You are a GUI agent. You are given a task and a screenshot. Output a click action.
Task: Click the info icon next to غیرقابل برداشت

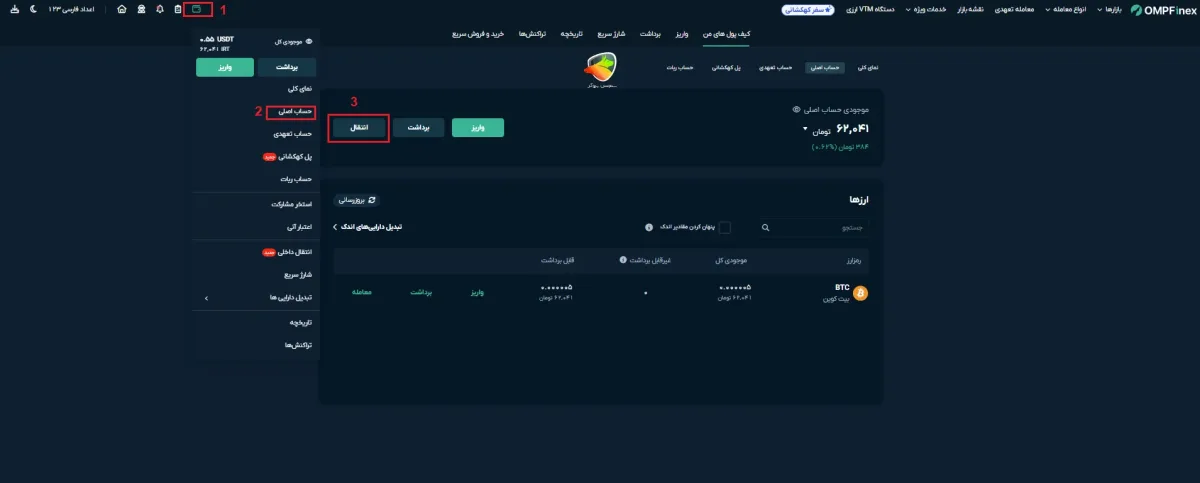click(623, 260)
